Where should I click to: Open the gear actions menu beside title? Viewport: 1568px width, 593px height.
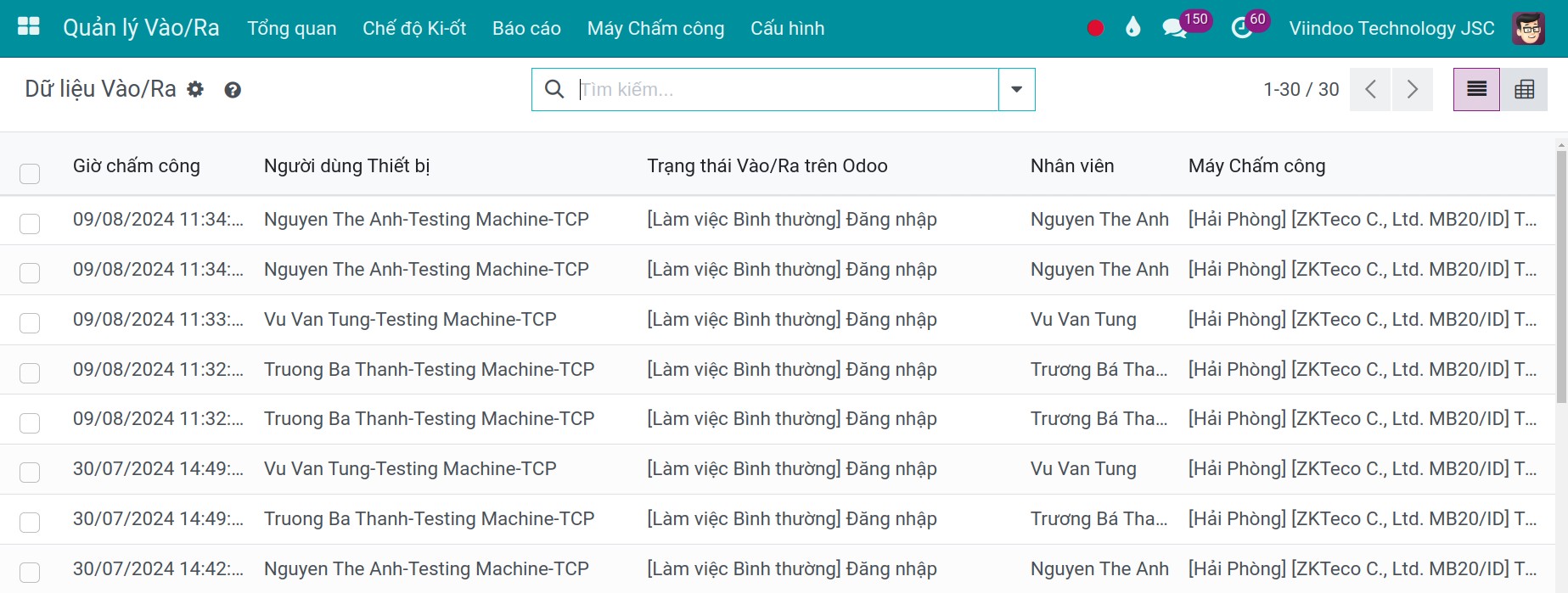[195, 89]
